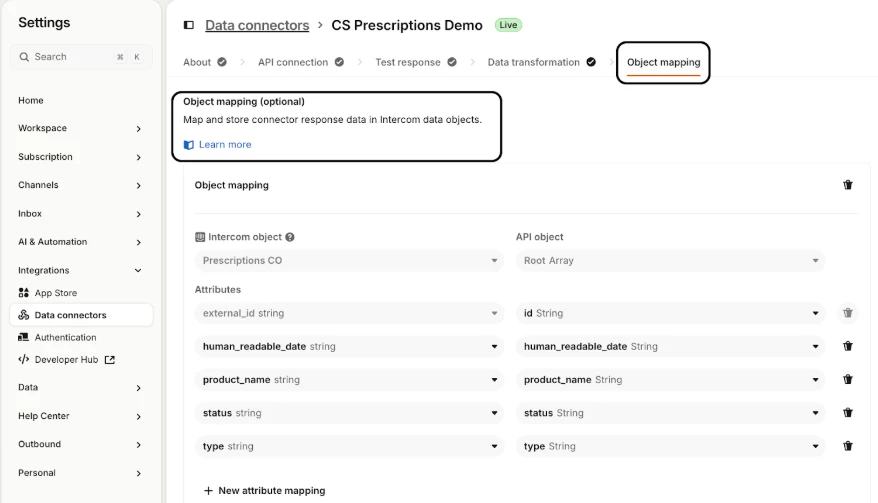878x503 pixels.
Task: Switch to the Data transformation tab
Action: point(533,62)
